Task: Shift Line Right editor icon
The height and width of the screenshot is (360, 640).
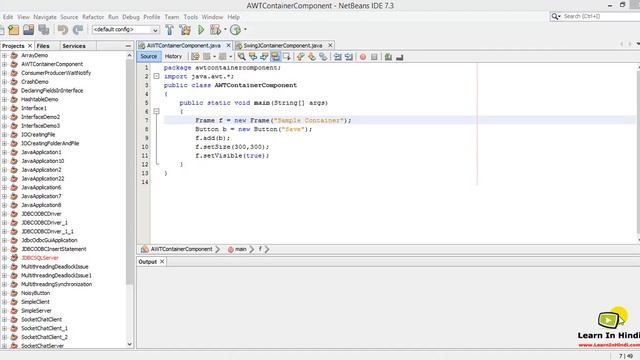Action: pos(349,57)
